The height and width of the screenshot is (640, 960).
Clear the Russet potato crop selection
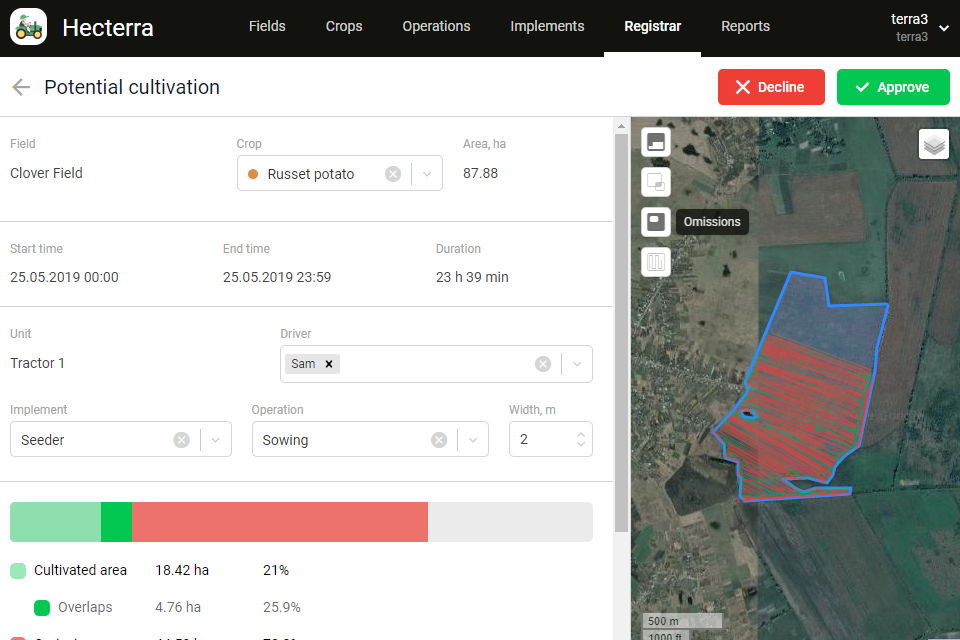pyautogui.click(x=393, y=174)
